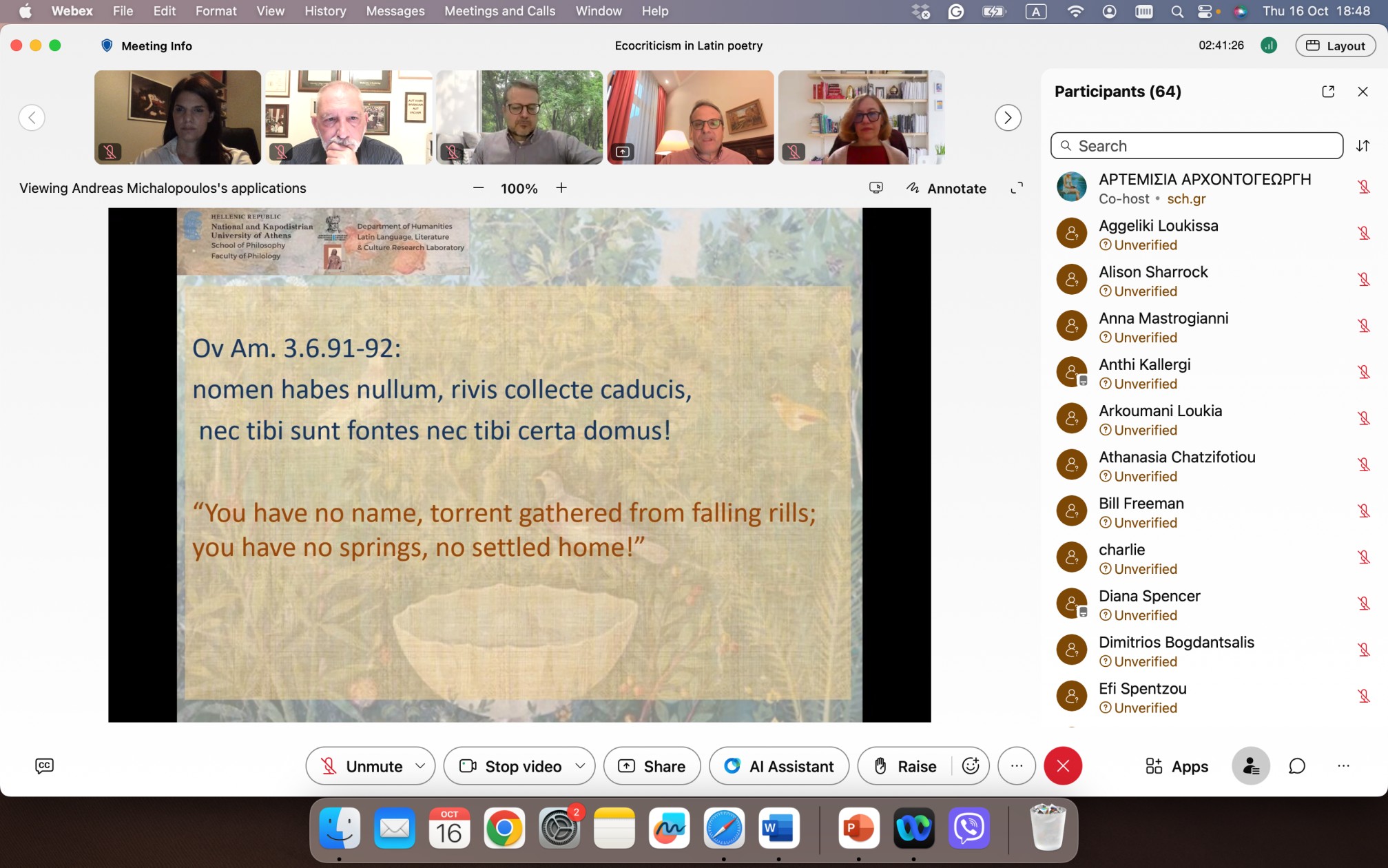Sort the participants list
The image size is (1388, 868).
click(x=1363, y=145)
